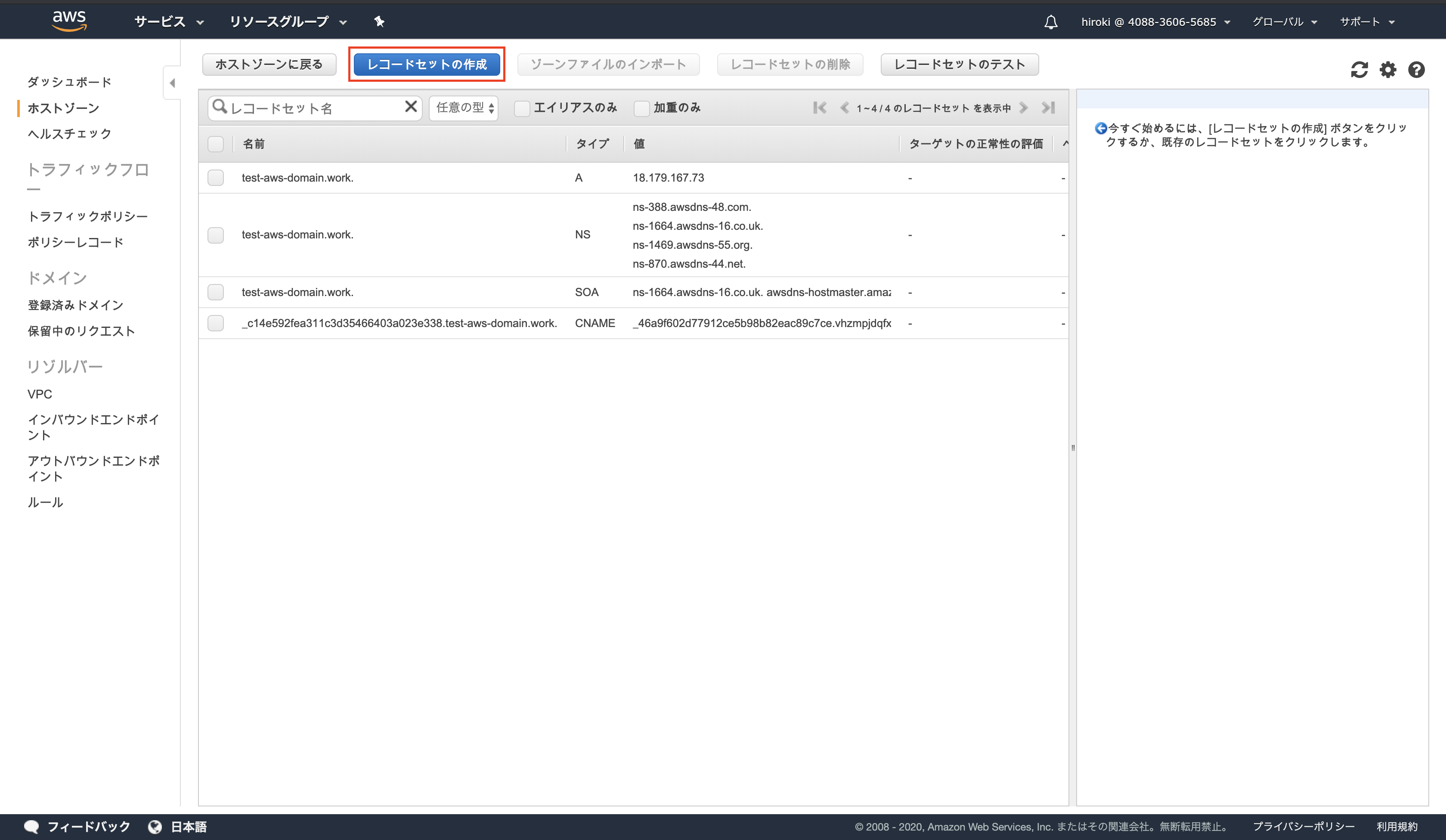Click the pin shortcut icon in navbar
The height and width of the screenshot is (840, 1446).
tap(379, 22)
